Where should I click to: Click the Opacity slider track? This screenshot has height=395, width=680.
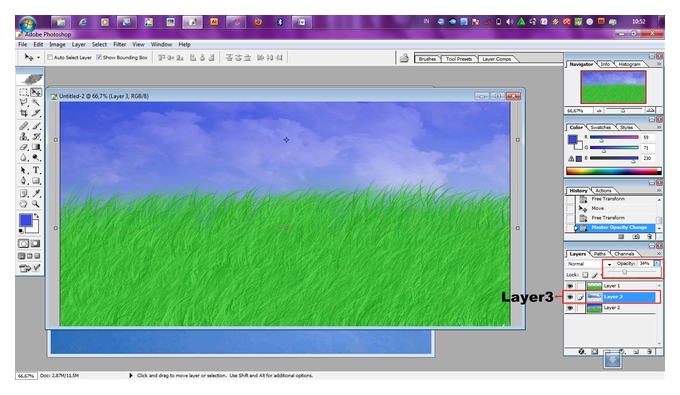(632, 272)
